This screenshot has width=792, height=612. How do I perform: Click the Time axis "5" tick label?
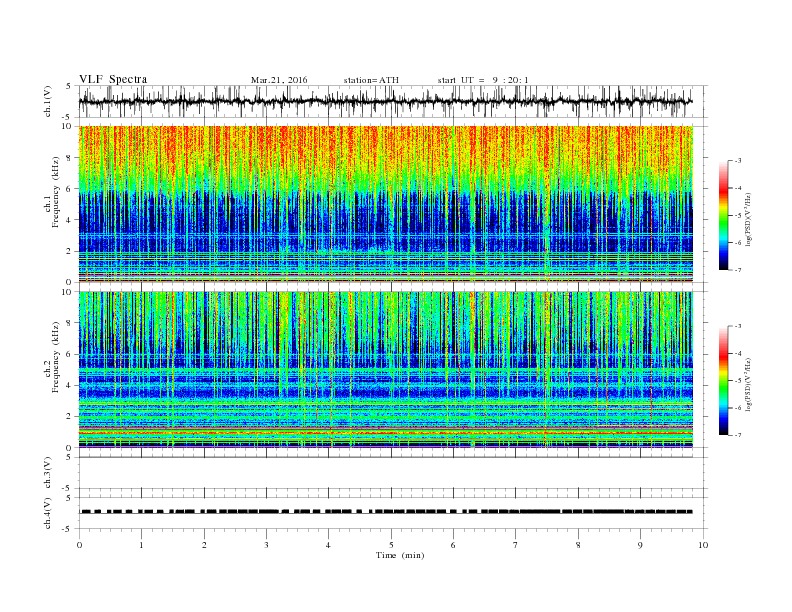coord(391,545)
